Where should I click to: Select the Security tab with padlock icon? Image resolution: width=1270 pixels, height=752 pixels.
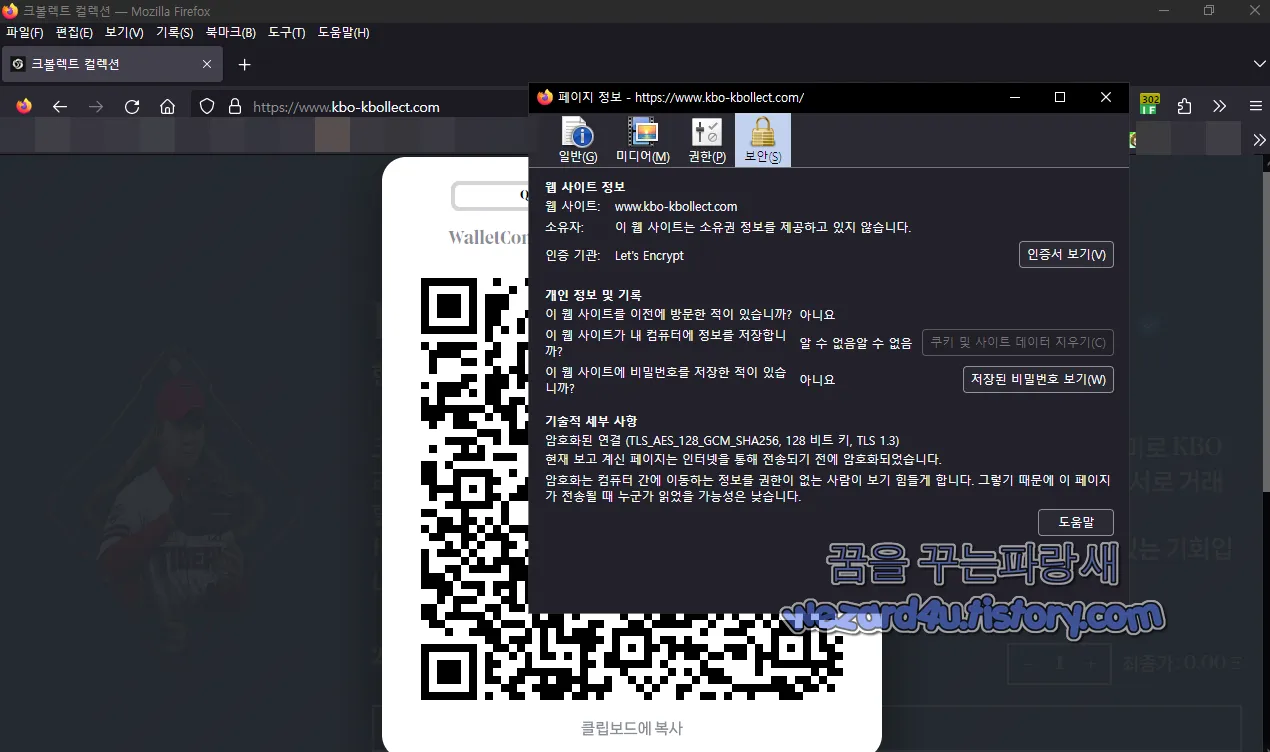[762, 140]
